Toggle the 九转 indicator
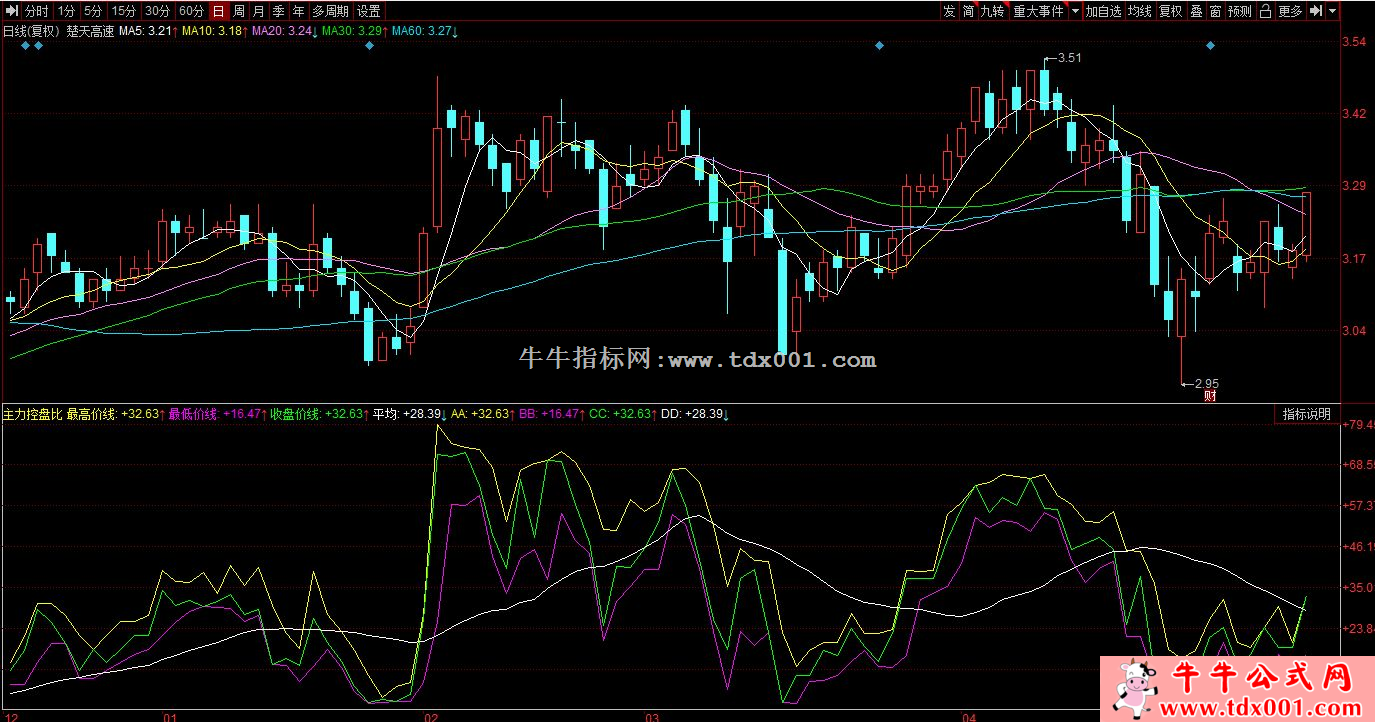The height and width of the screenshot is (722, 1375). (x=992, y=11)
